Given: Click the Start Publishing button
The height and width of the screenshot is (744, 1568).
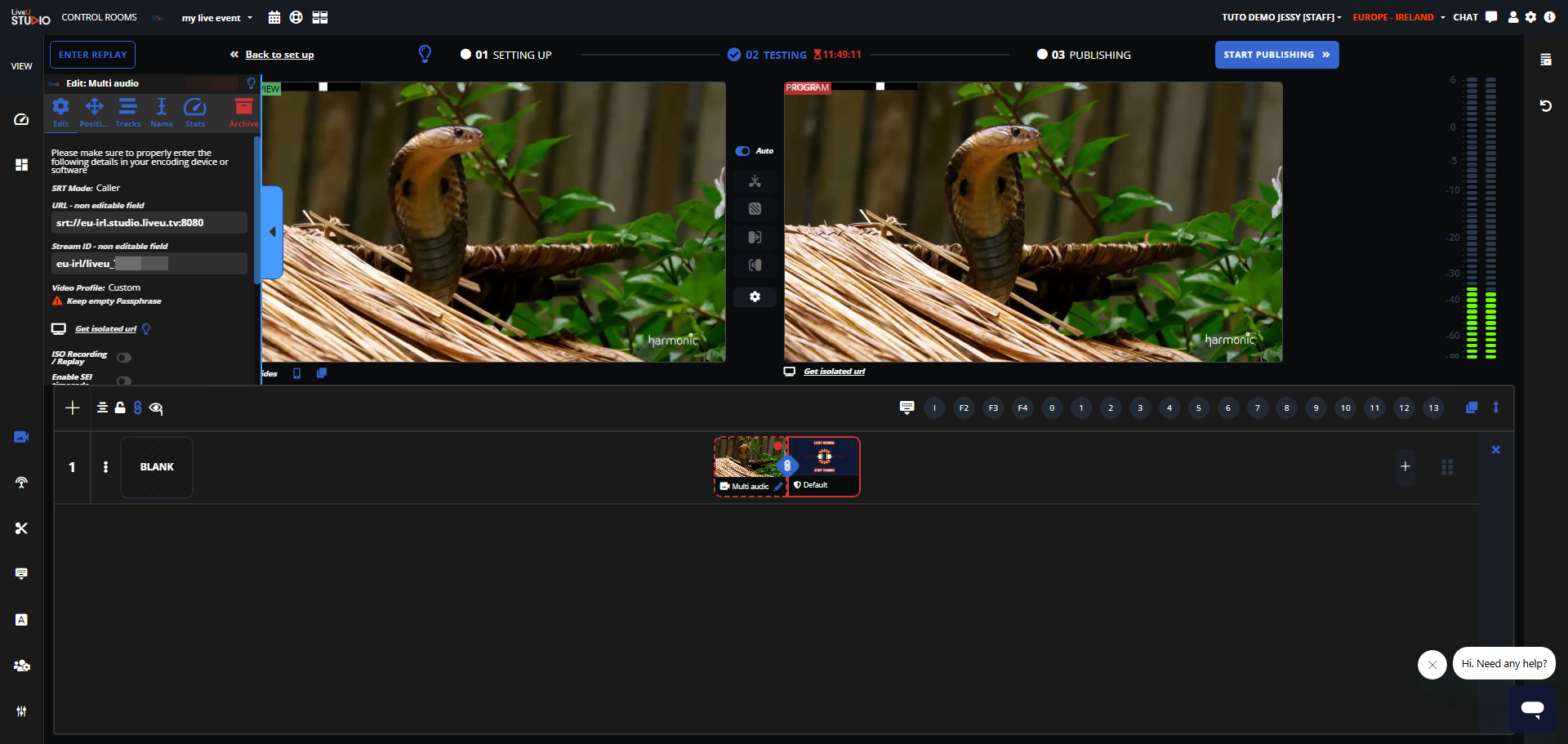Looking at the screenshot, I should pyautogui.click(x=1276, y=55).
